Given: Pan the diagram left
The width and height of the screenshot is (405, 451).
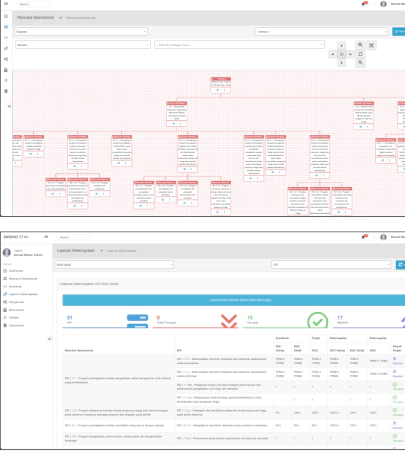Looking at the screenshot, I should point(333,54).
